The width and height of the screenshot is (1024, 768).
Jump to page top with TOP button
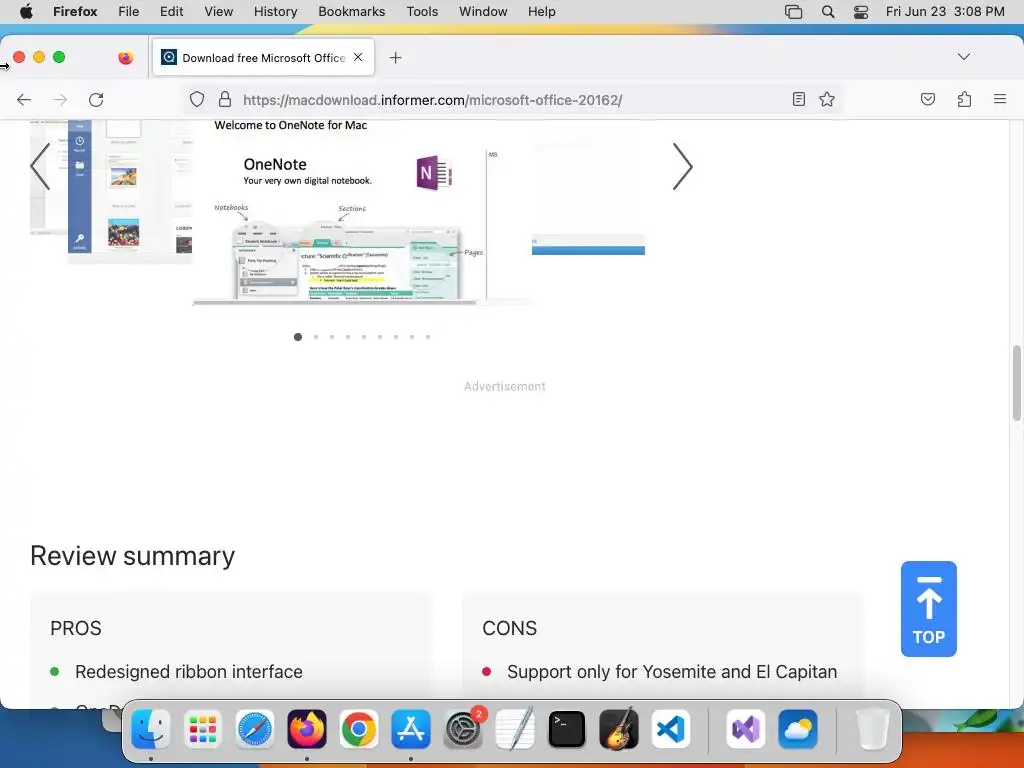928,609
